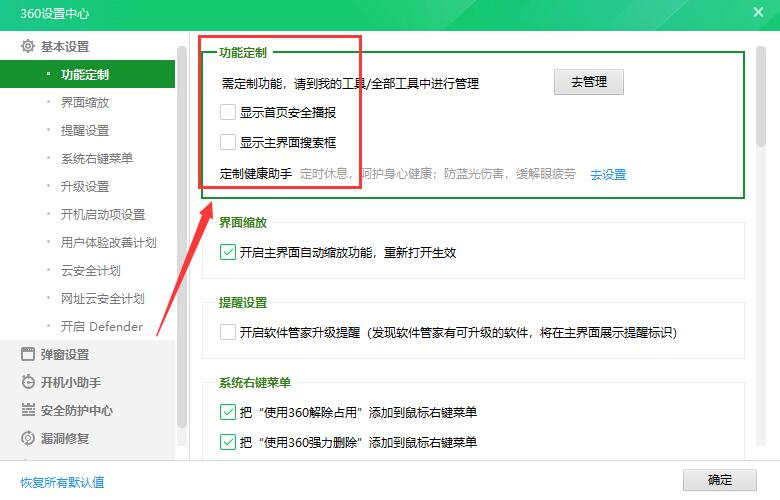Click the gear icon beside 基本设置
Screen dimensions: 780x500
tap(28, 46)
